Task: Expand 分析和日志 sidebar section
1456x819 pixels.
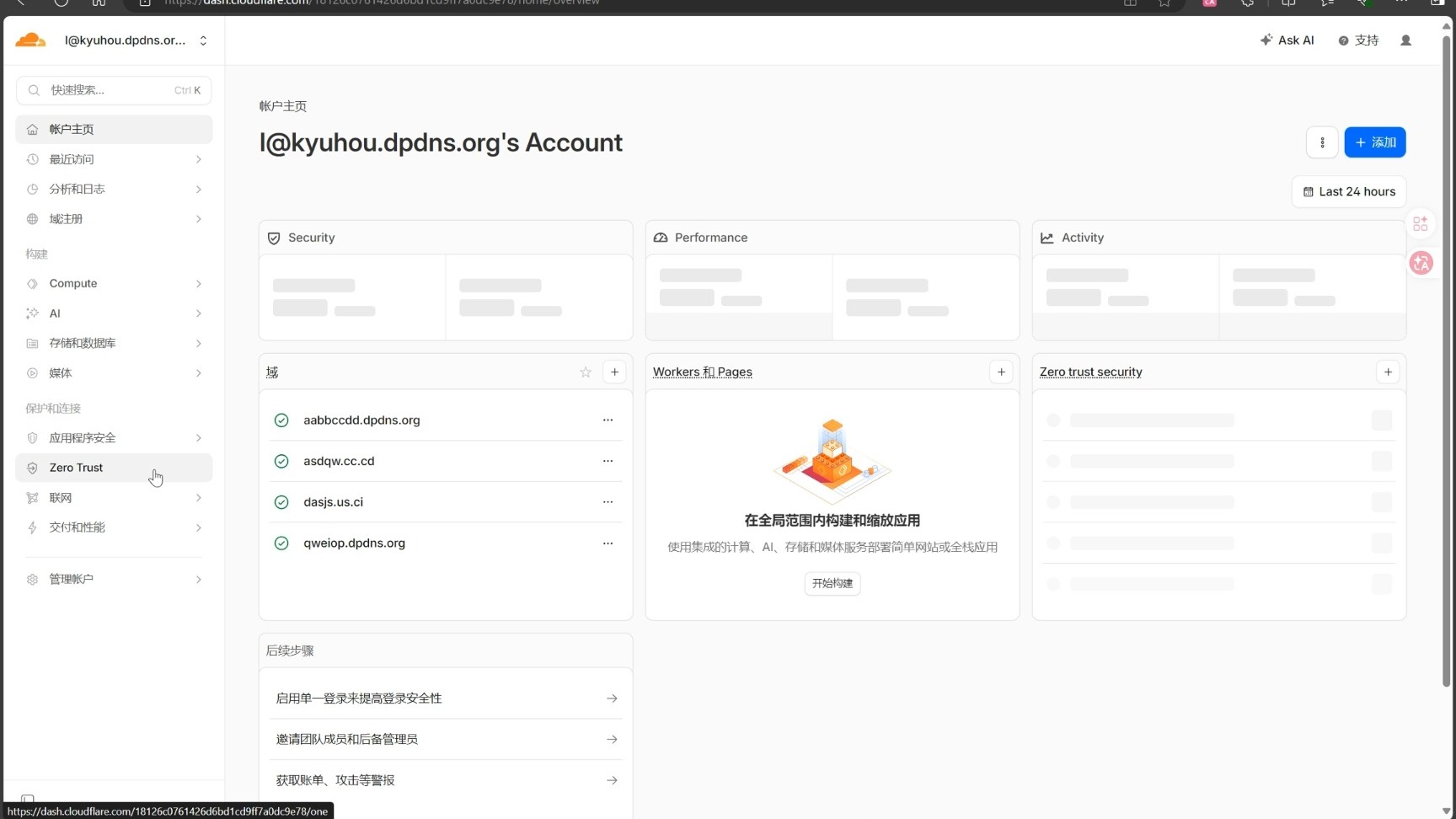Action: point(114,189)
